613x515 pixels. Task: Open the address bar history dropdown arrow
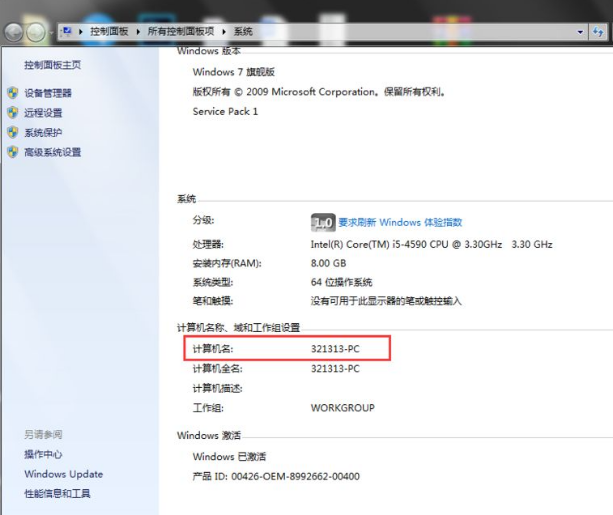(x=580, y=32)
